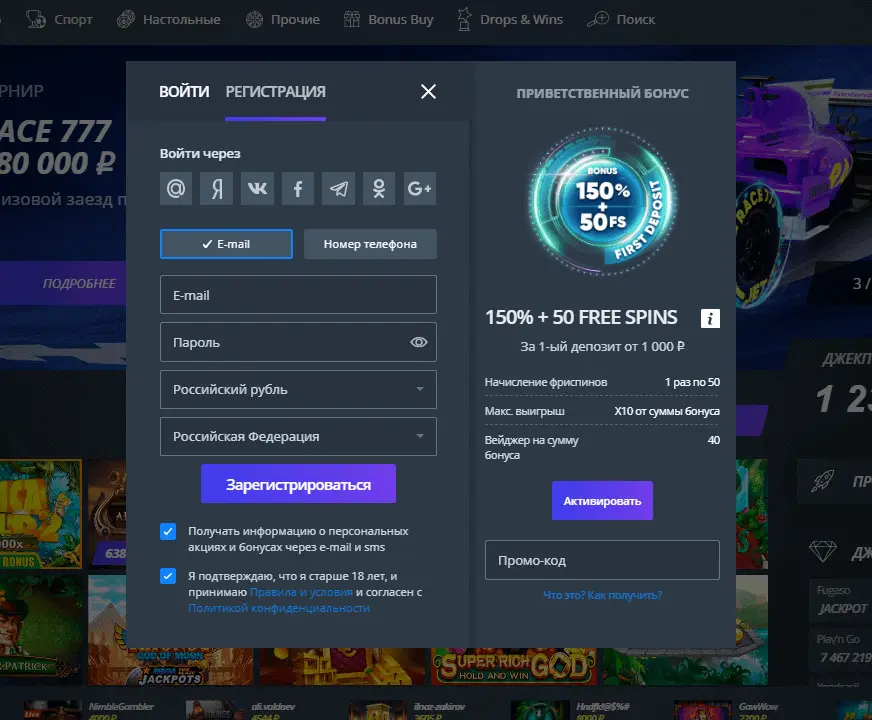The height and width of the screenshot is (720, 872).
Task: Sign in using the Telegram icon
Action: coord(338,188)
